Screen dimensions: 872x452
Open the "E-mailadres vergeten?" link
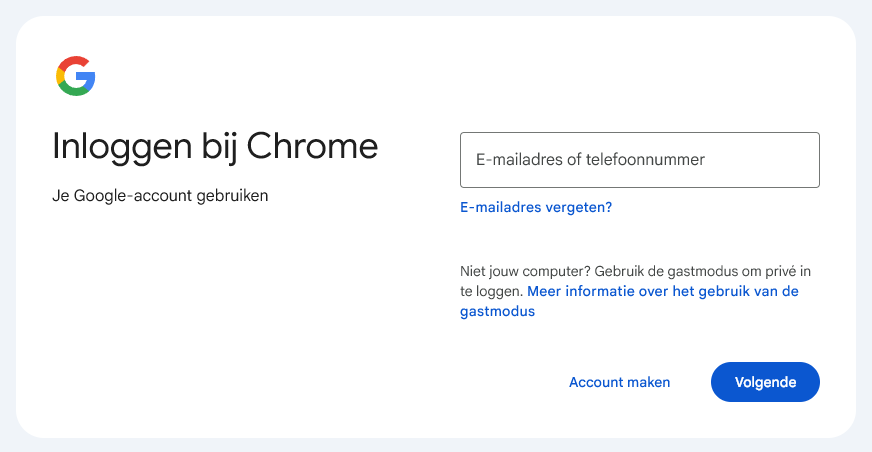point(535,208)
